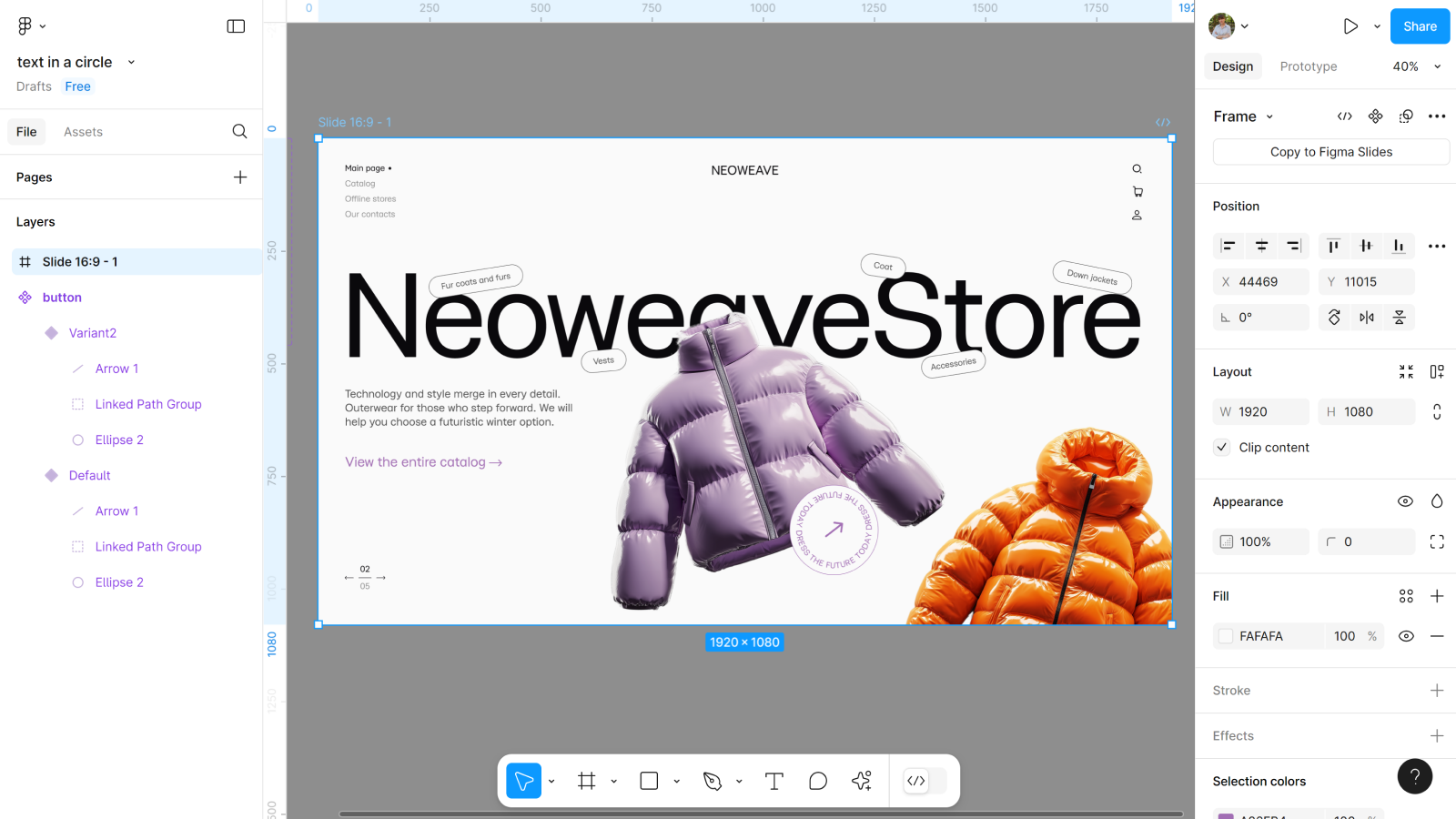Toggle fill visibility eye icon
Viewport: 1456px width, 819px height.
[1406, 636]
